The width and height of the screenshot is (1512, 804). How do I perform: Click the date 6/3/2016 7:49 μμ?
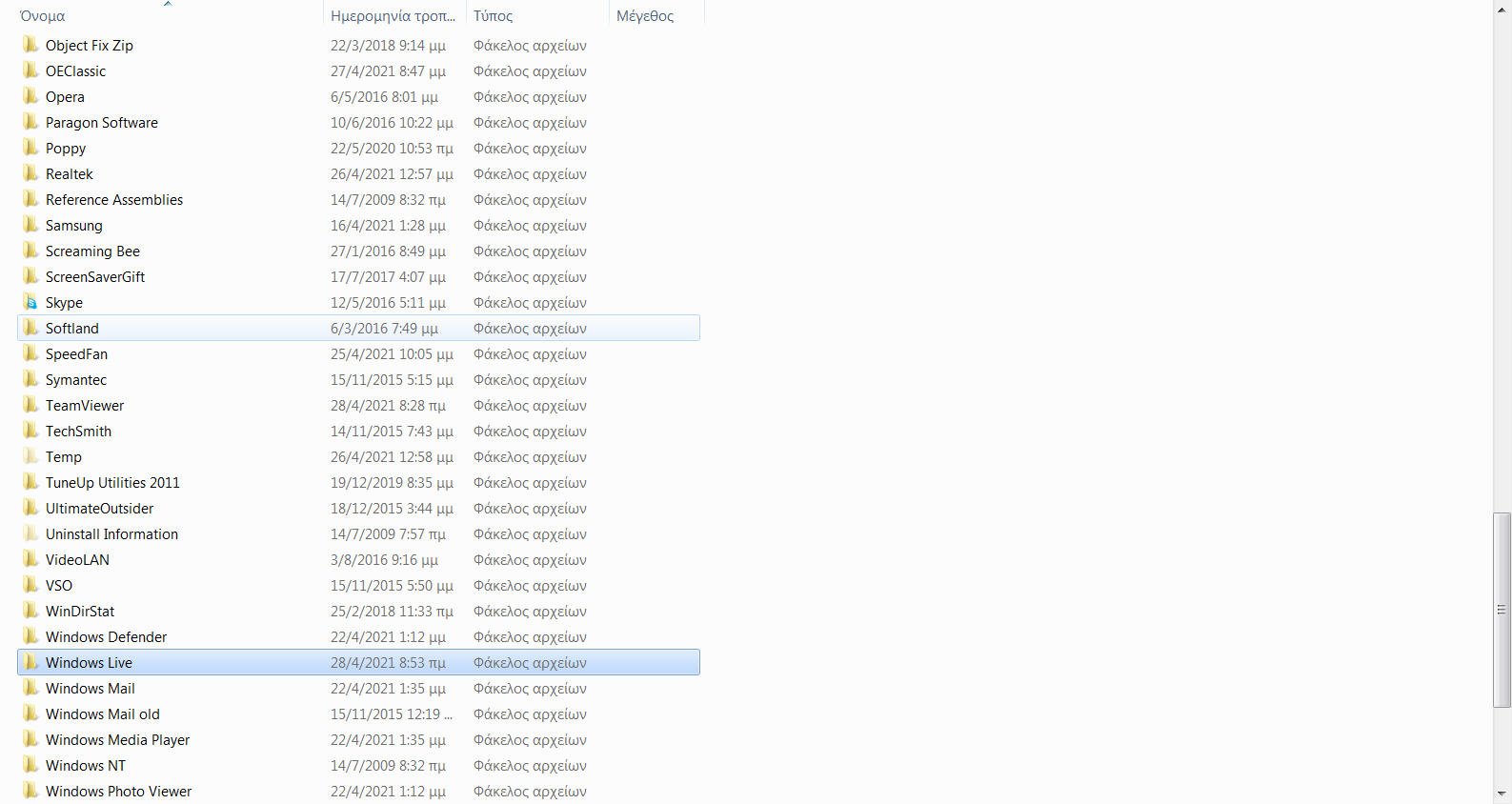[384, 328]
